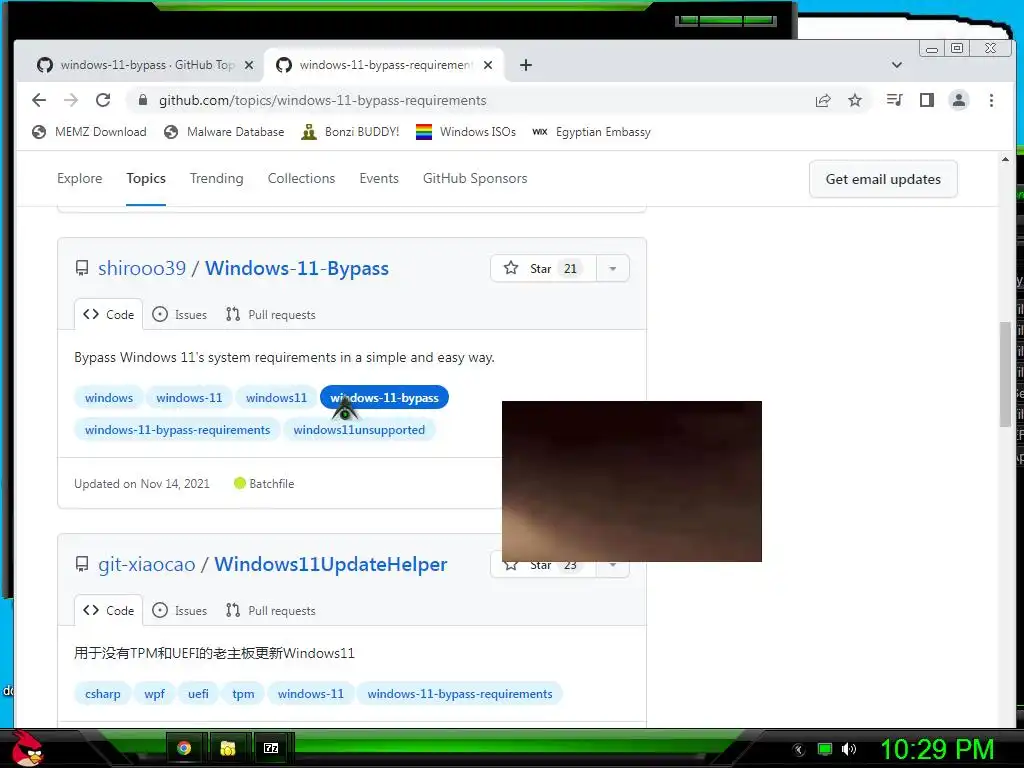Click windows-11-bypass-requirements tag under shirooo39 repo
Screen dimensions: 1024x768
click(178, 430)
